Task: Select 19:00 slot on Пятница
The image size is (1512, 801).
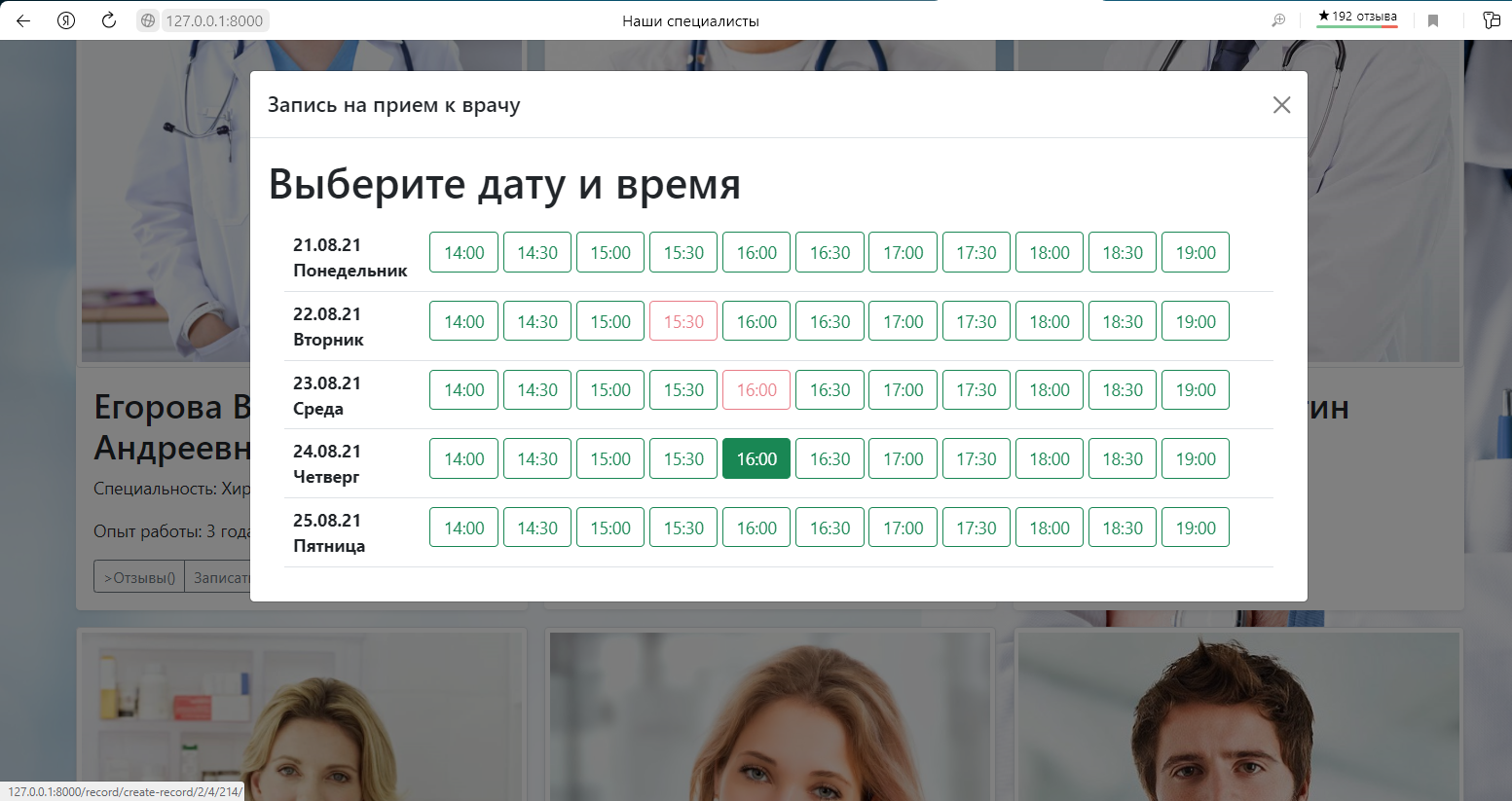Action: (1195, 527)
